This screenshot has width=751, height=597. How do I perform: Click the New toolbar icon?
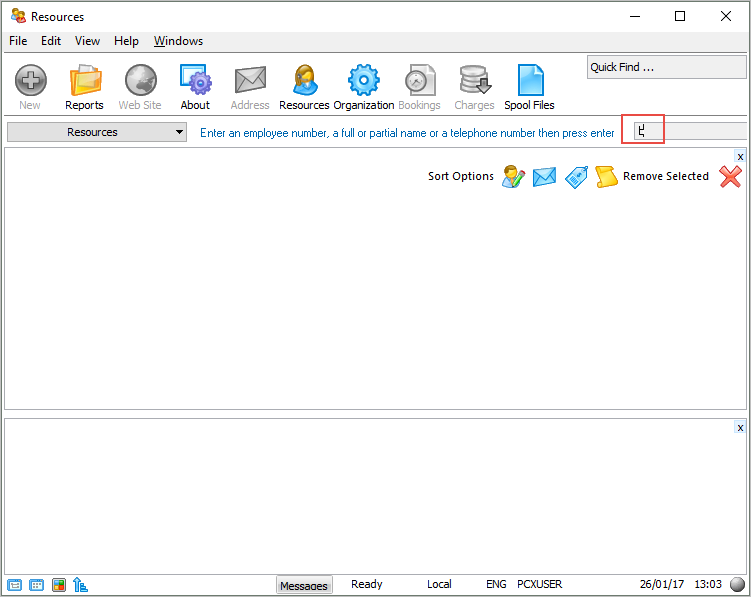click(x=31, y=80)
